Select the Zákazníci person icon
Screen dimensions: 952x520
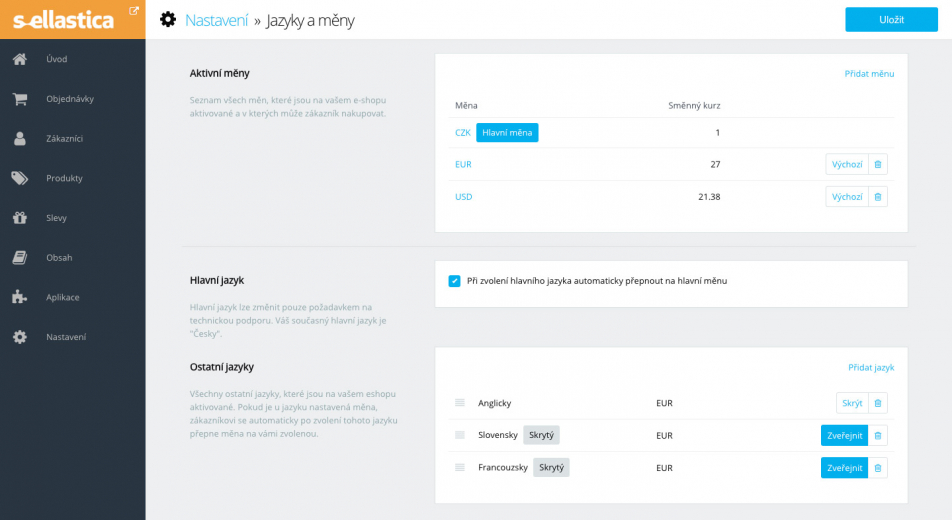20,139
